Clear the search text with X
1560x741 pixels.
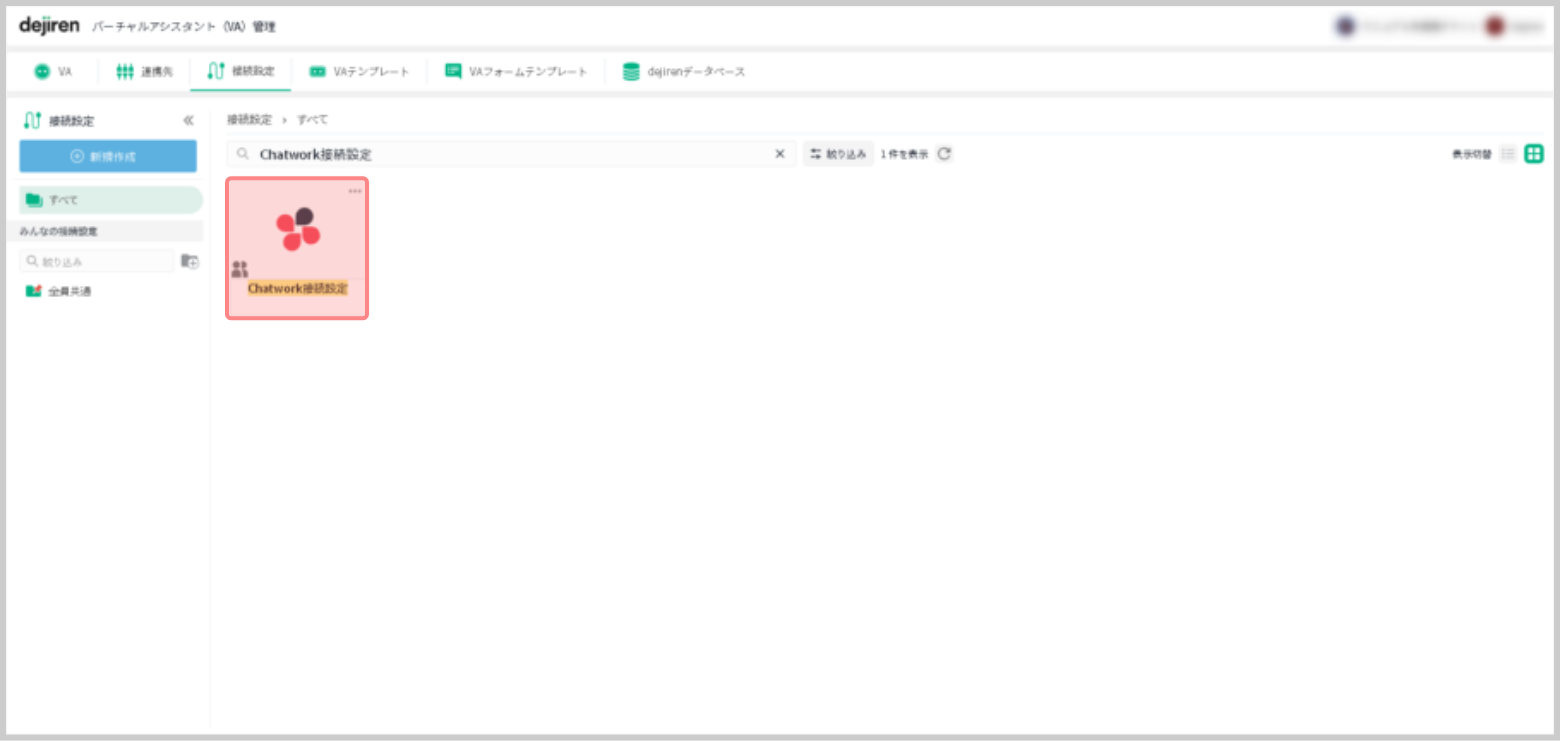tap(780, 154)
